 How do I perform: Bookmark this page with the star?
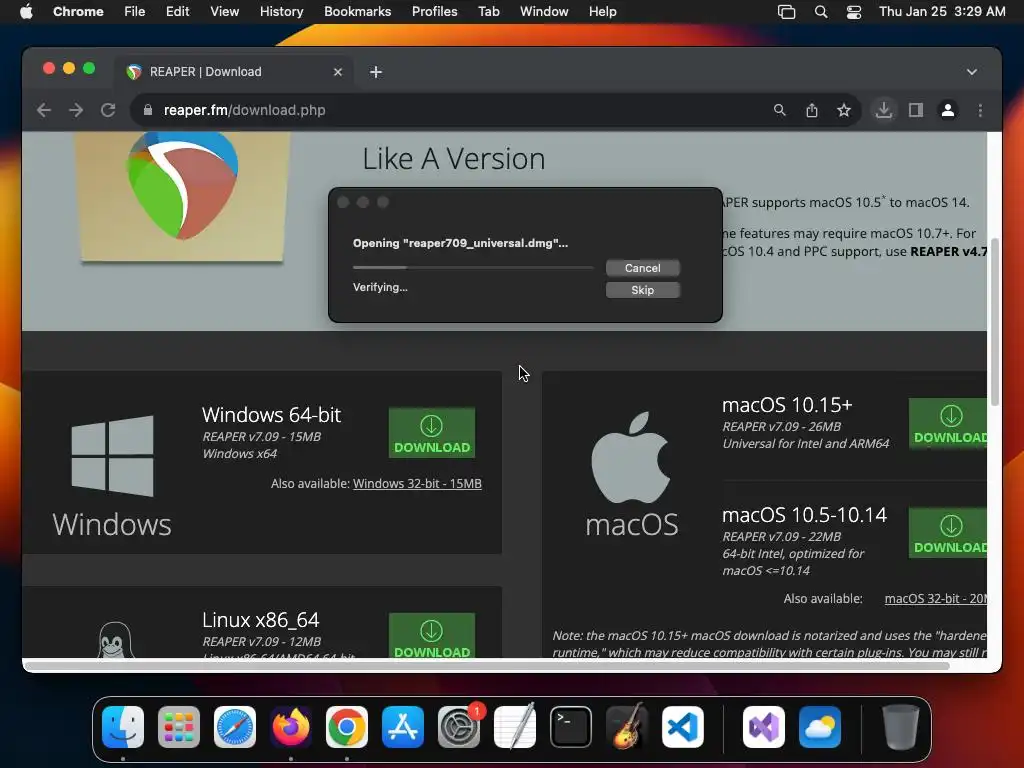tap(844, 110)
